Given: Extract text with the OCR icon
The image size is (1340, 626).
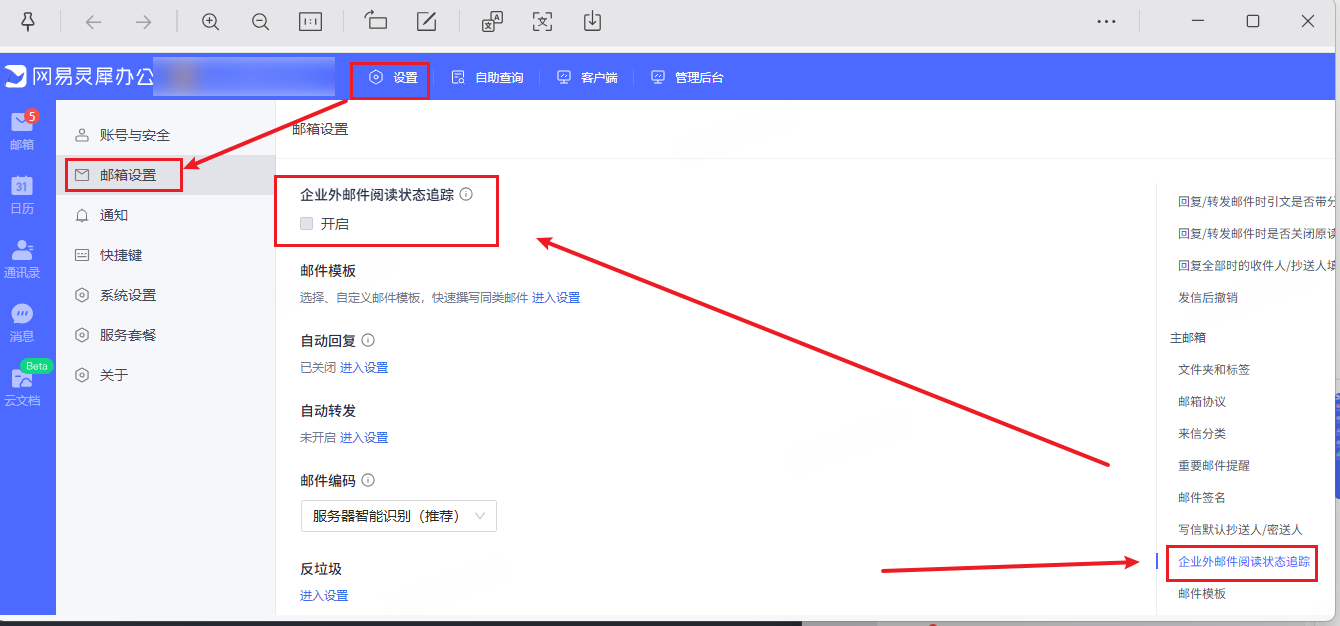Looking at the screenshot, I should click(x=542, y=21).
